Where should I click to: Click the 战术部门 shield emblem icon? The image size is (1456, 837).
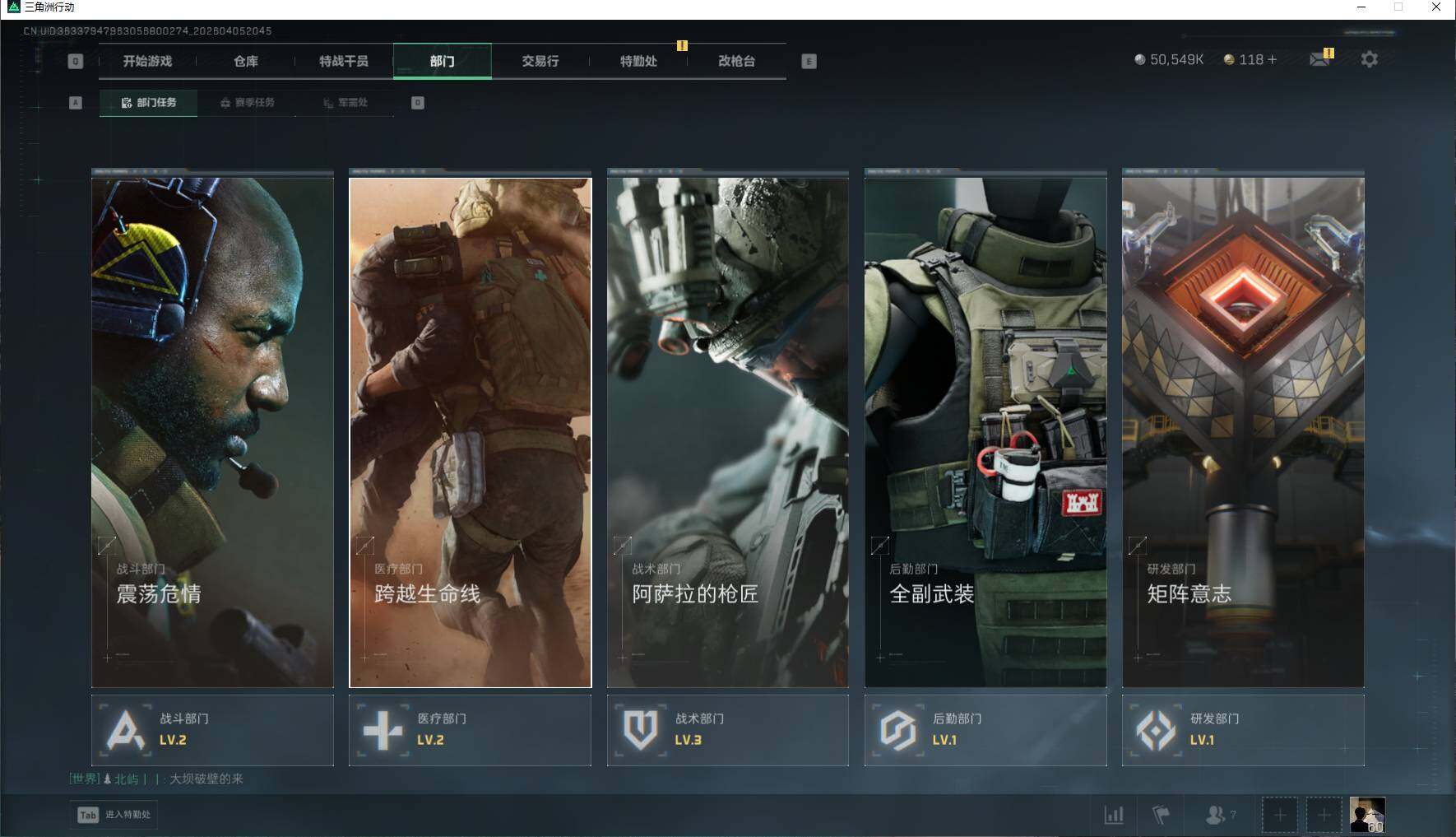click(x=640, y=730)
